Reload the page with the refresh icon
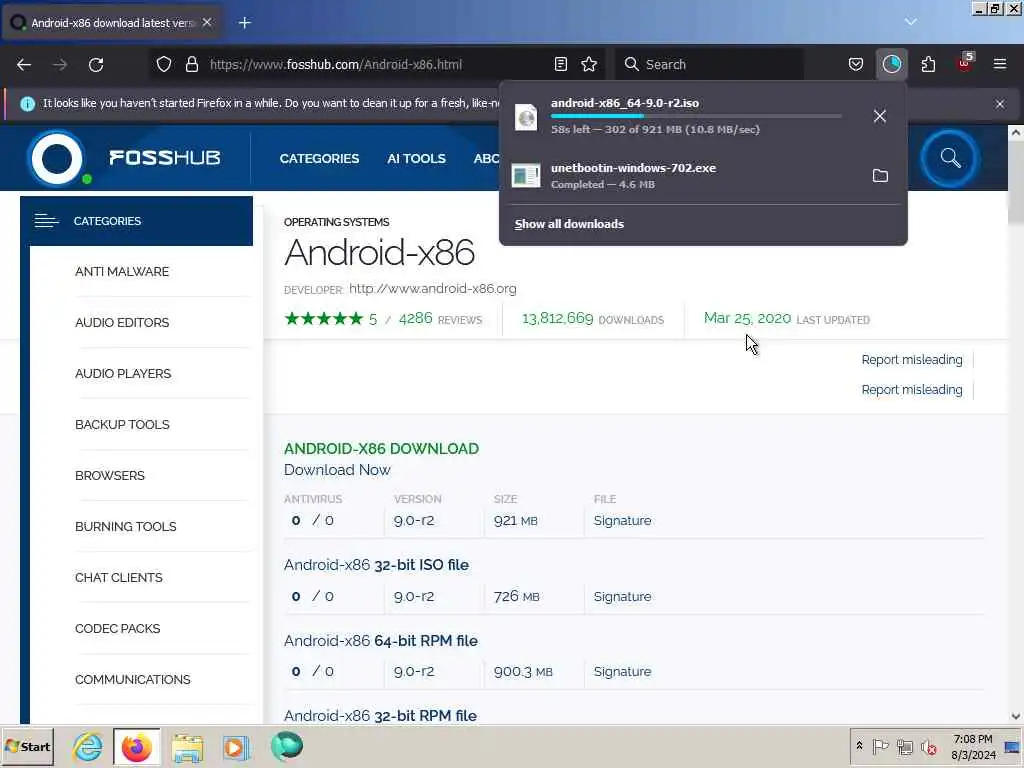This screenshot has height=768, width=1024. coord(96,65)
